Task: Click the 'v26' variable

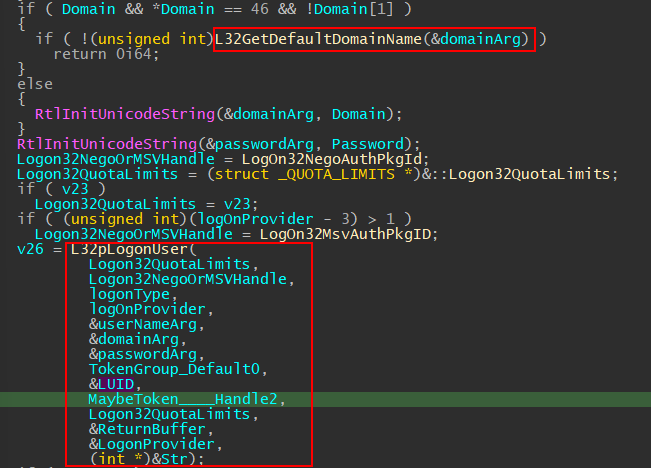Action: [30, 249]
